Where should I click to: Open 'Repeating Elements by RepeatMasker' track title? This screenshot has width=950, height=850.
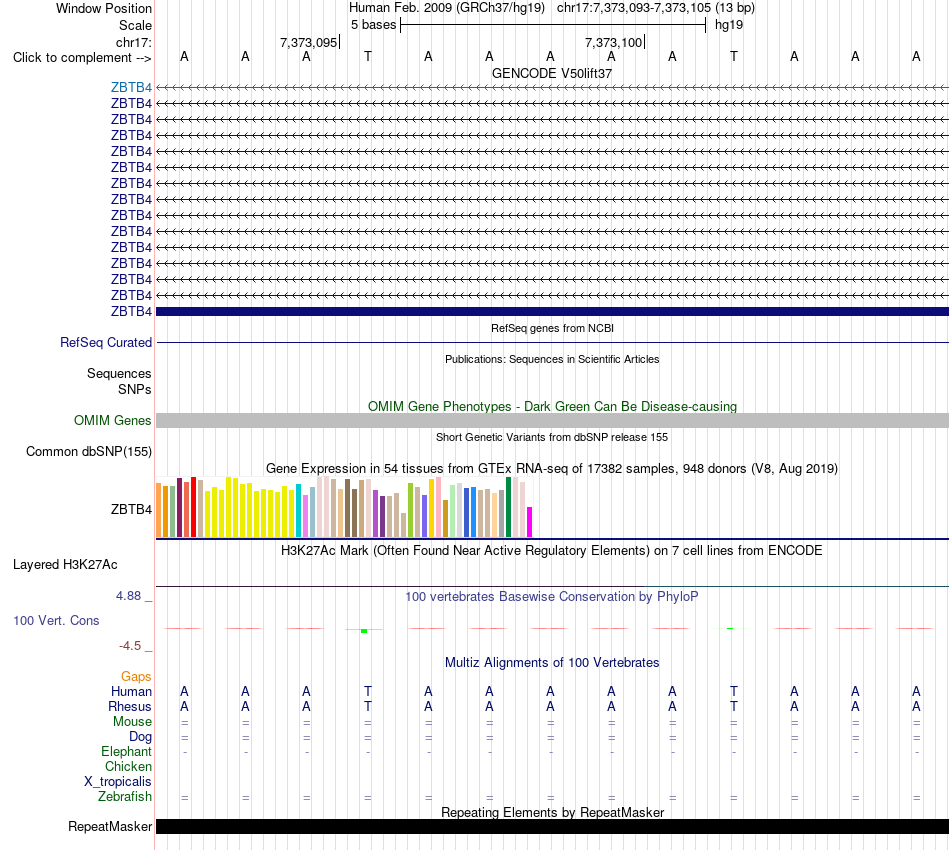pyautogui.click(x=552, y=813)
